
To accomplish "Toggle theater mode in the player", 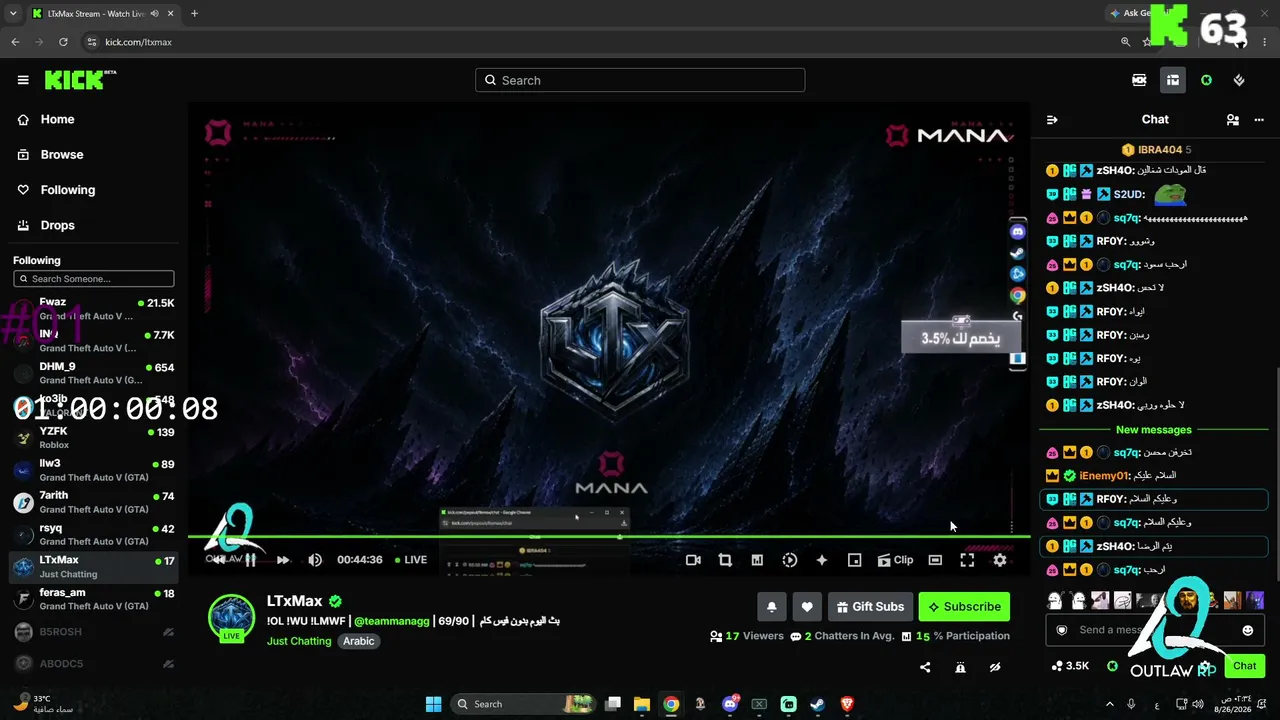I will [935, 560].
